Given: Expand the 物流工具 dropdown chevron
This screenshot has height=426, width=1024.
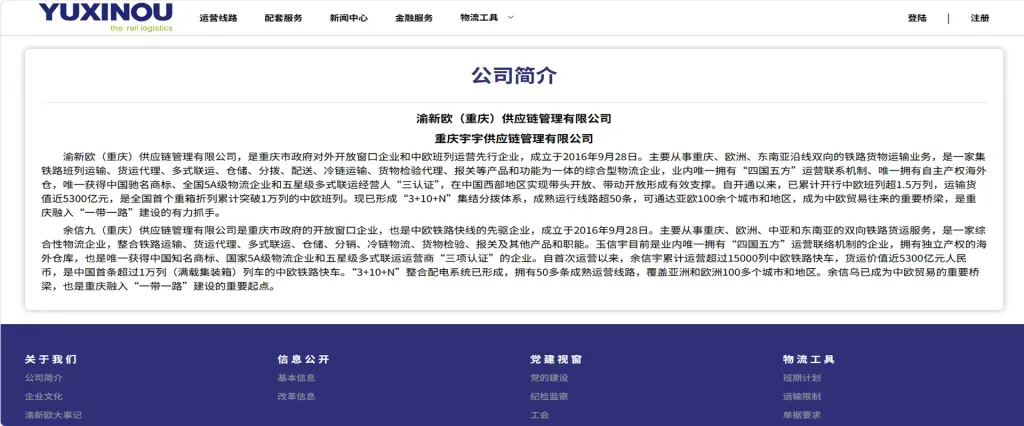Looking at the screenshot, I should click(x=511, y=18).
